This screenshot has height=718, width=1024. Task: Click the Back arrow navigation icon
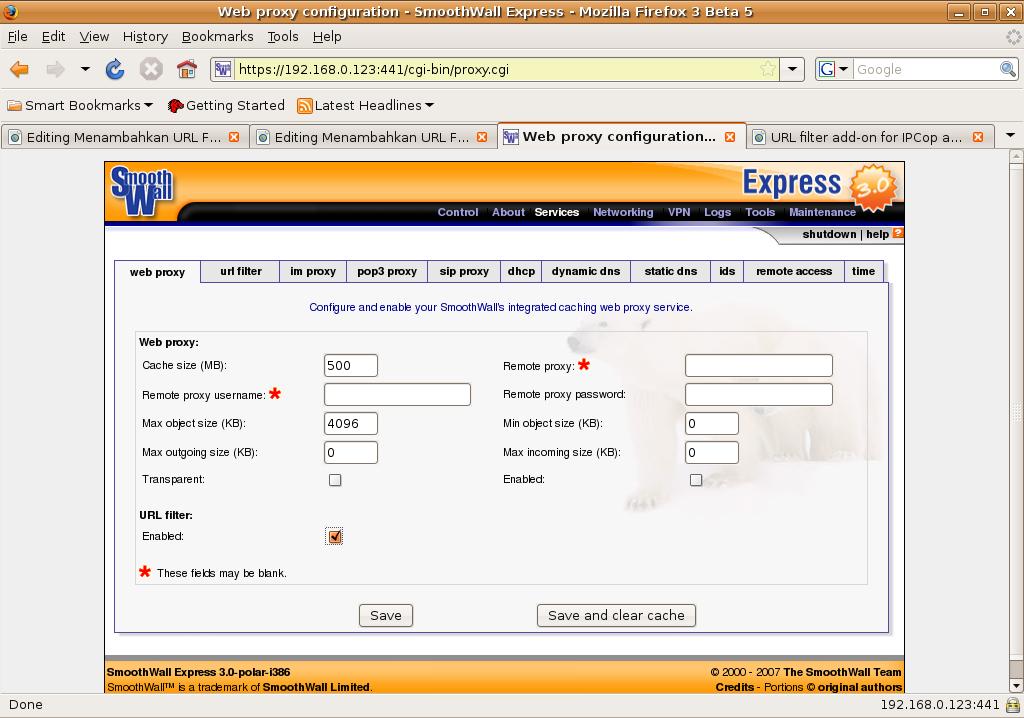(20, 69)
